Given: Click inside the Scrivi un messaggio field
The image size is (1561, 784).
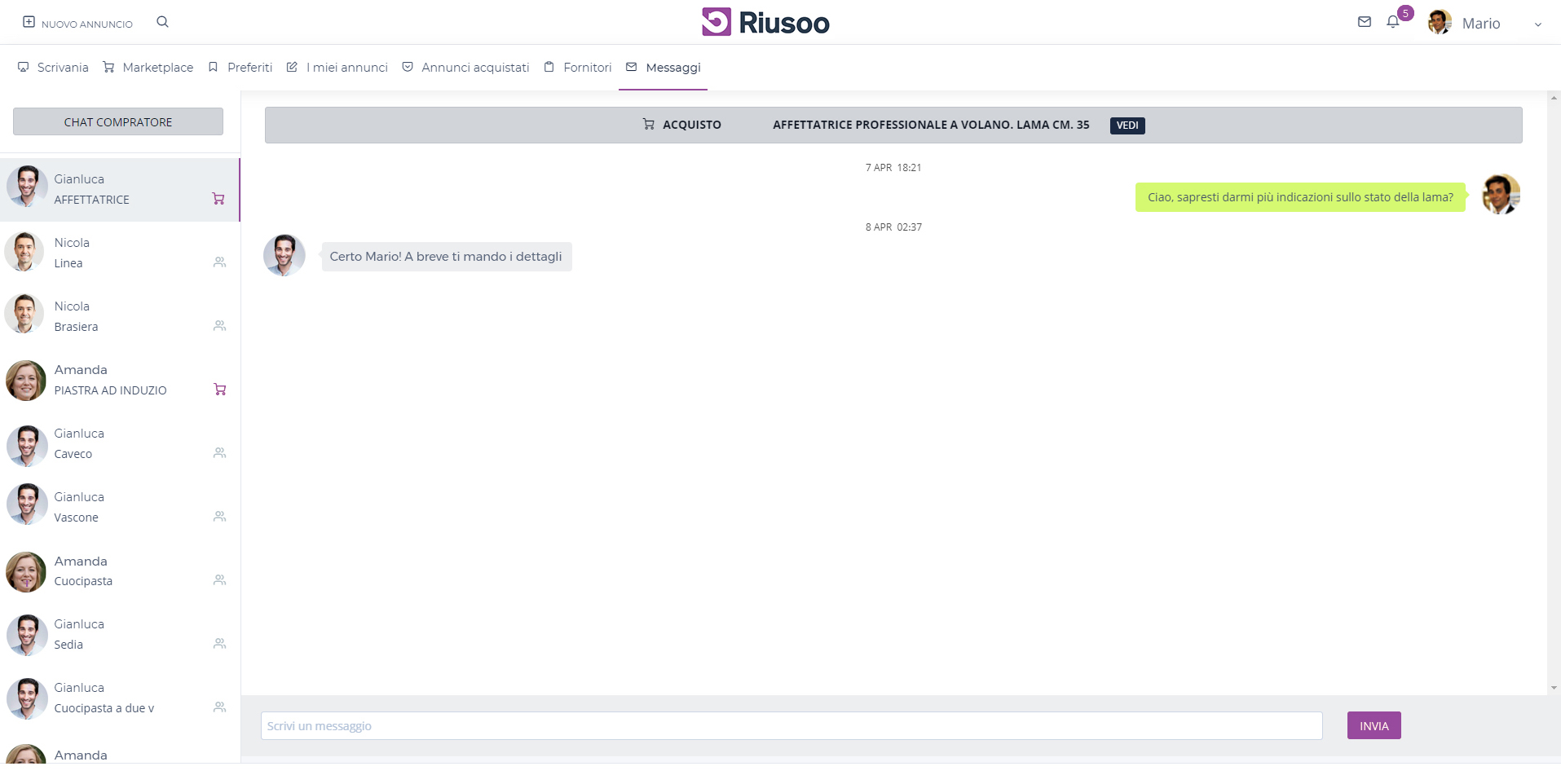Looking at the screenshot, I should [x=791, y=725].
